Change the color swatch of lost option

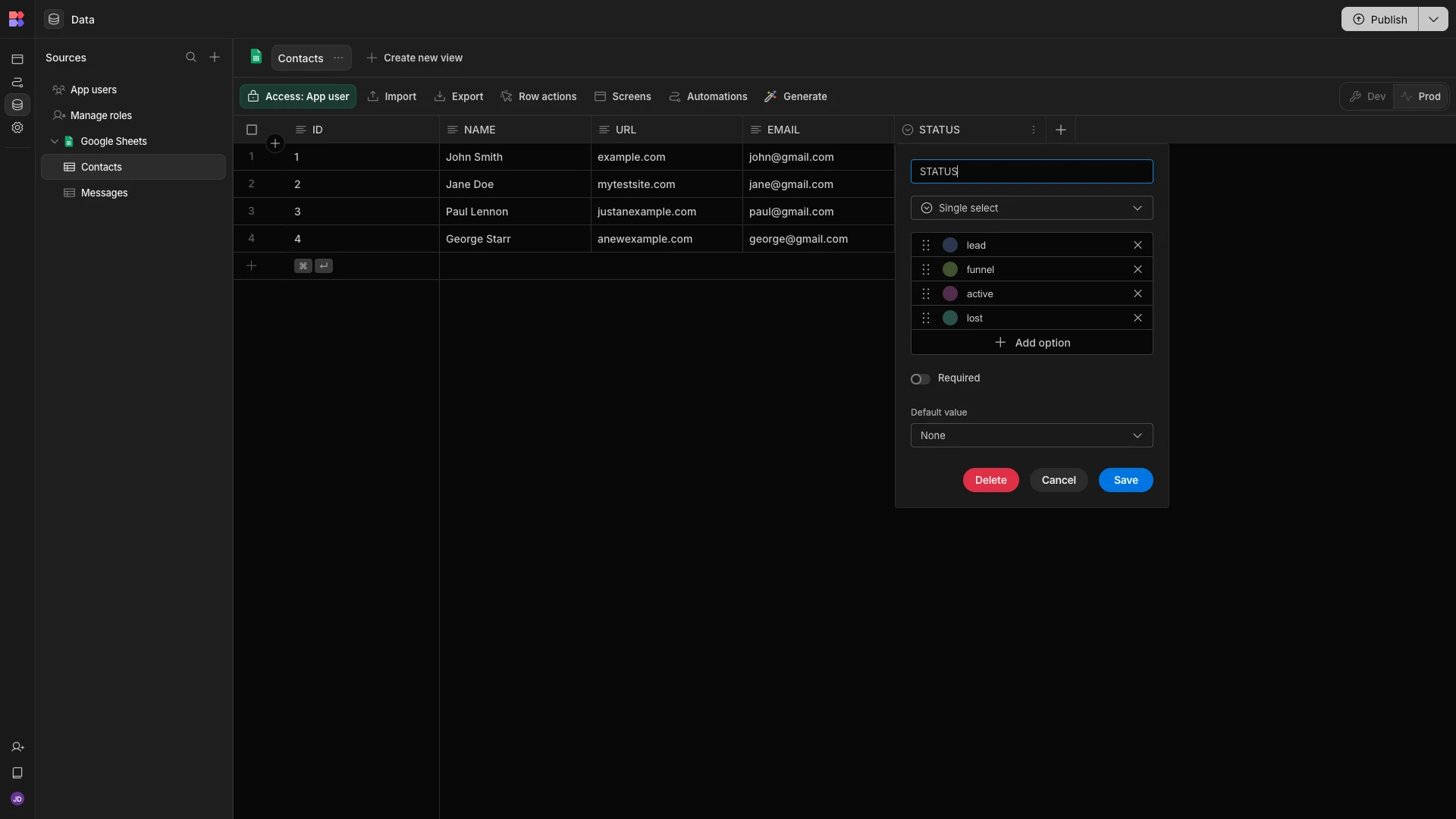tap(950, 318)
